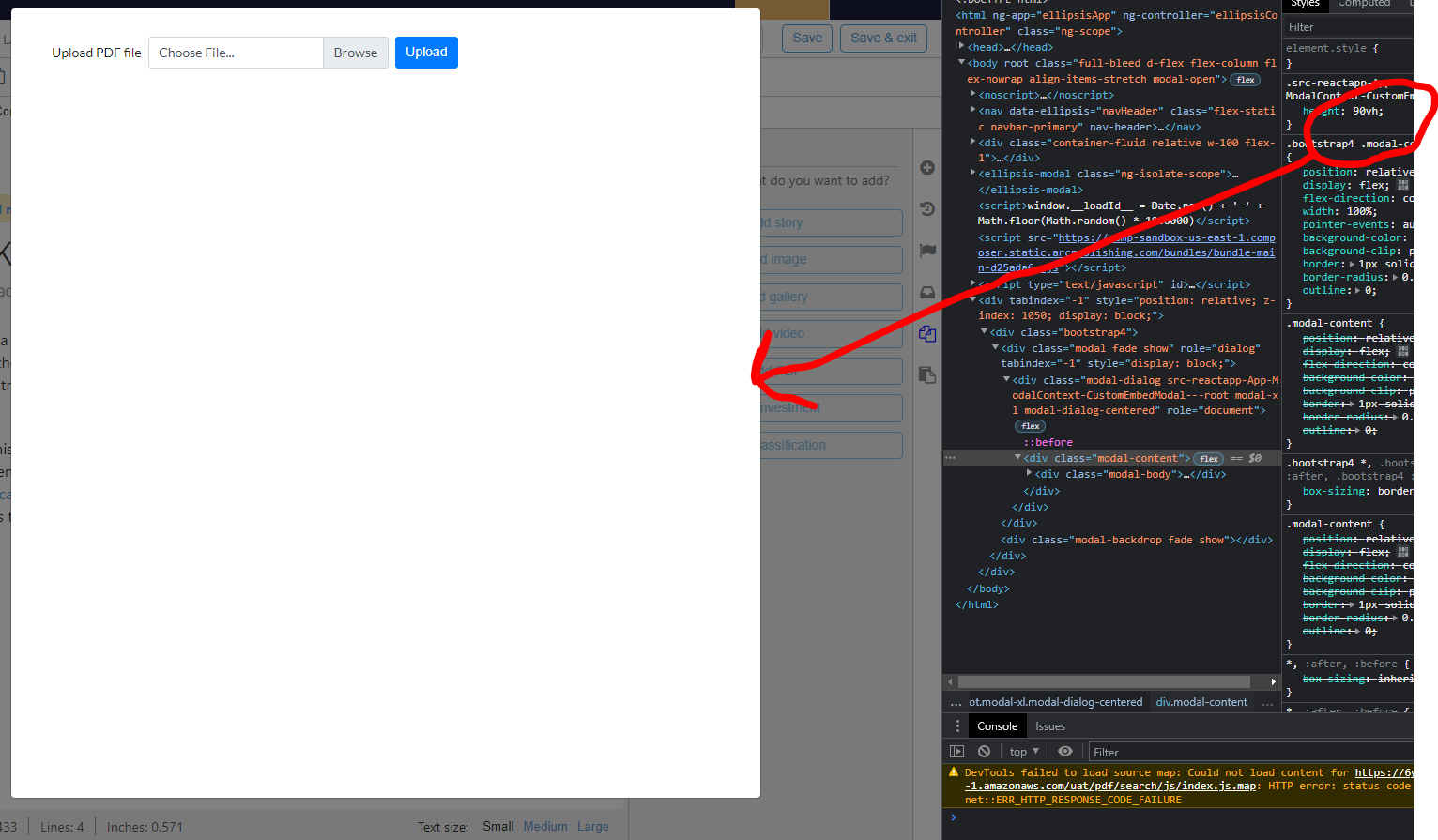The width and height of the screenshot is (1438, 840).
Task: Click the blue Upload button
Action: pos(426,53)
